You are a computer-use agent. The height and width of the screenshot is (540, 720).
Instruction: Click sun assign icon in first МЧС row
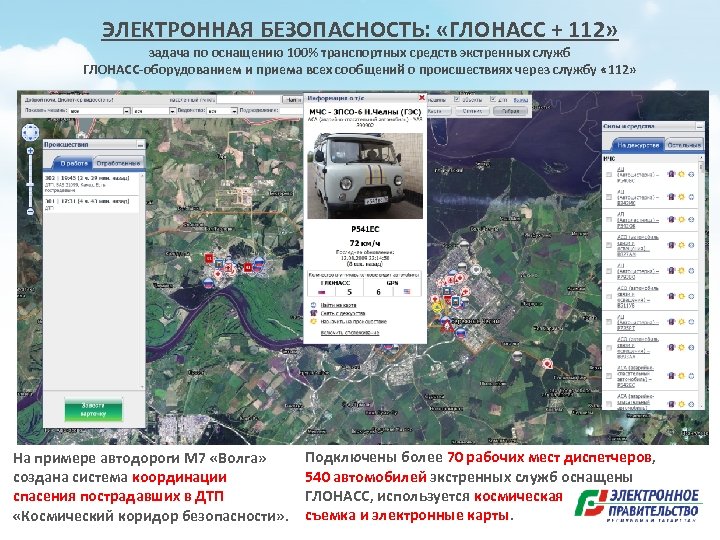[x=681, y=174]
